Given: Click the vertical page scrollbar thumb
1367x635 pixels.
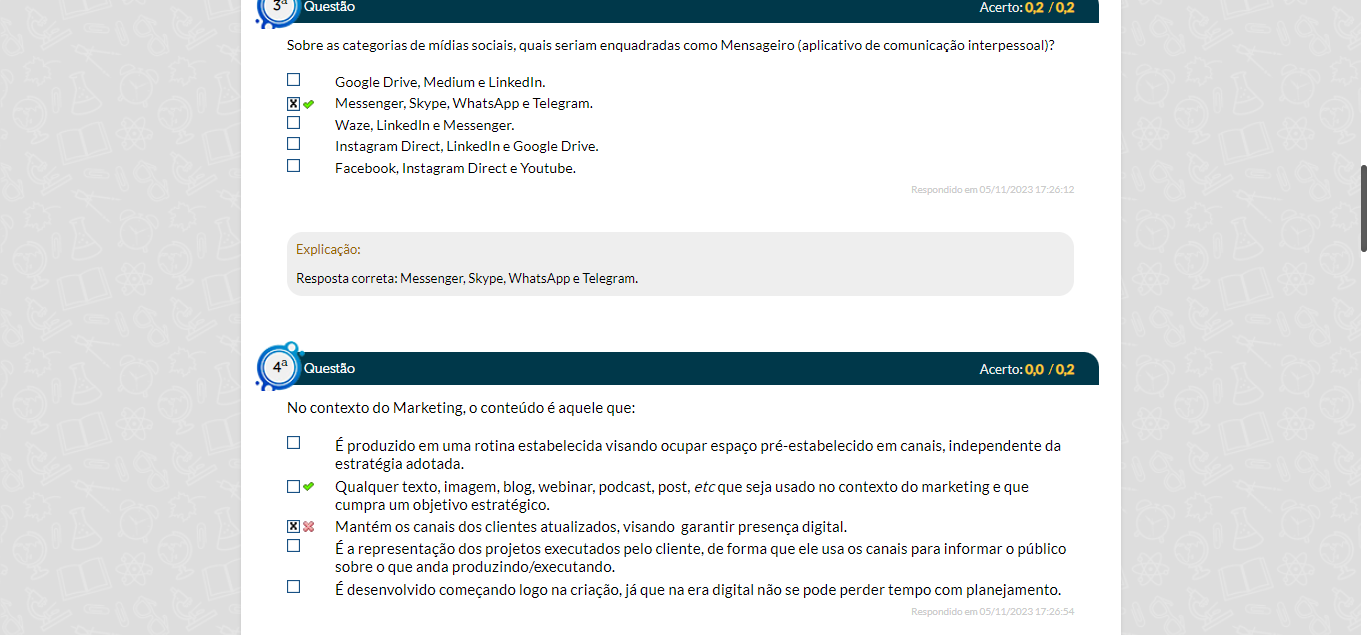Looking at the screenshot, I should (1362, 208).
